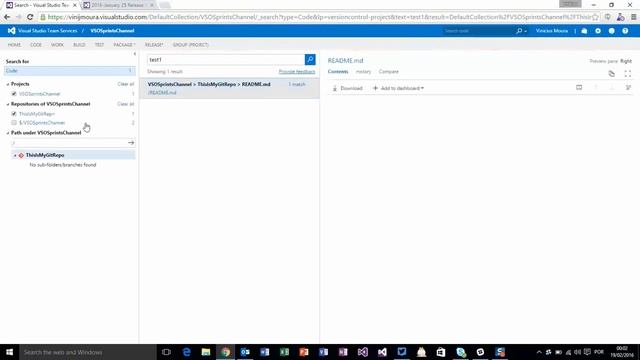The height and width of the screenshot is (360, 640).
Task: Open the WORK hub menu
Action: pyautogui.click(x=57, y=44)
